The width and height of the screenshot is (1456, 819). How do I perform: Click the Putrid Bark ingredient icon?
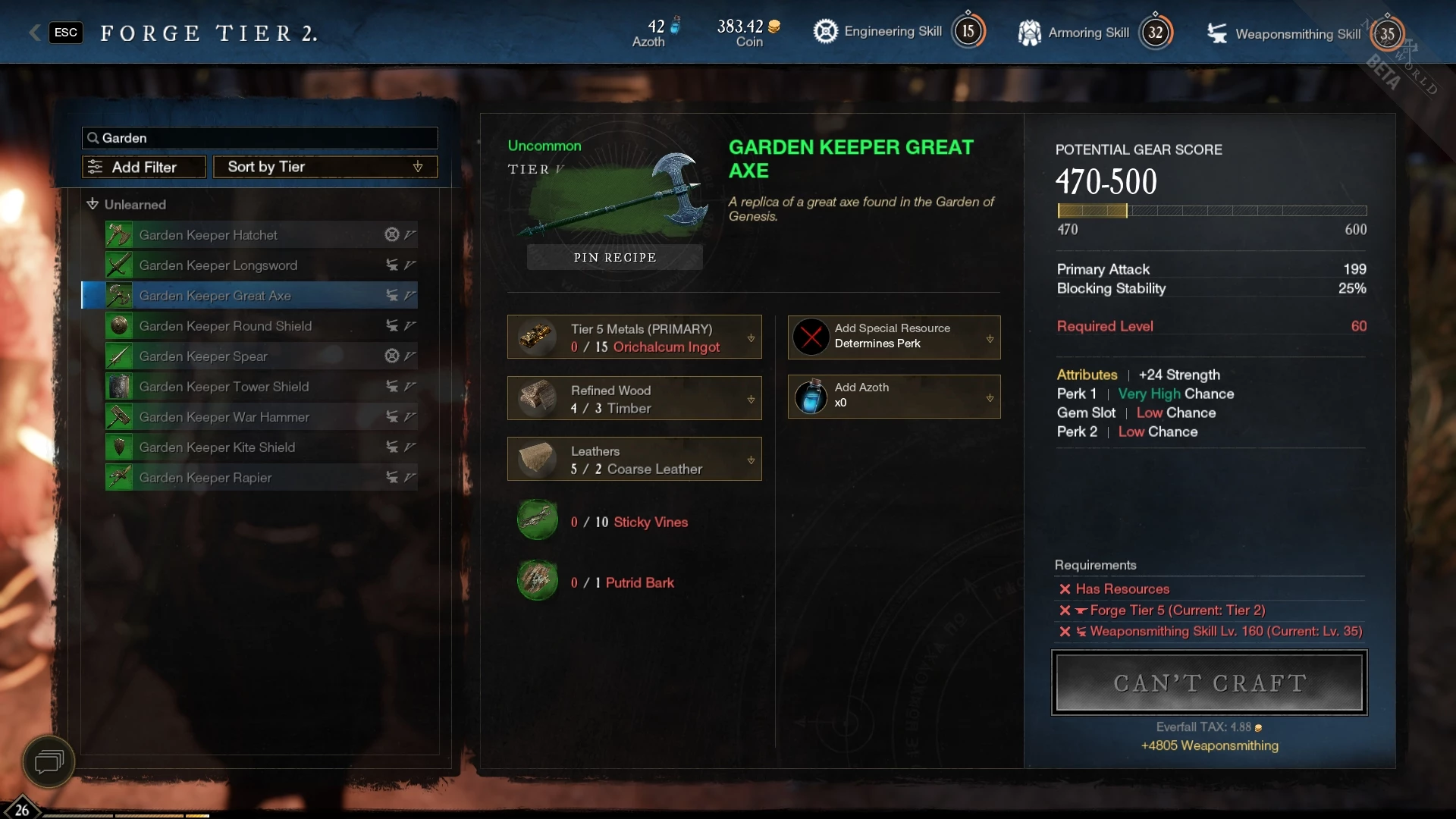[x=537, y=581]
